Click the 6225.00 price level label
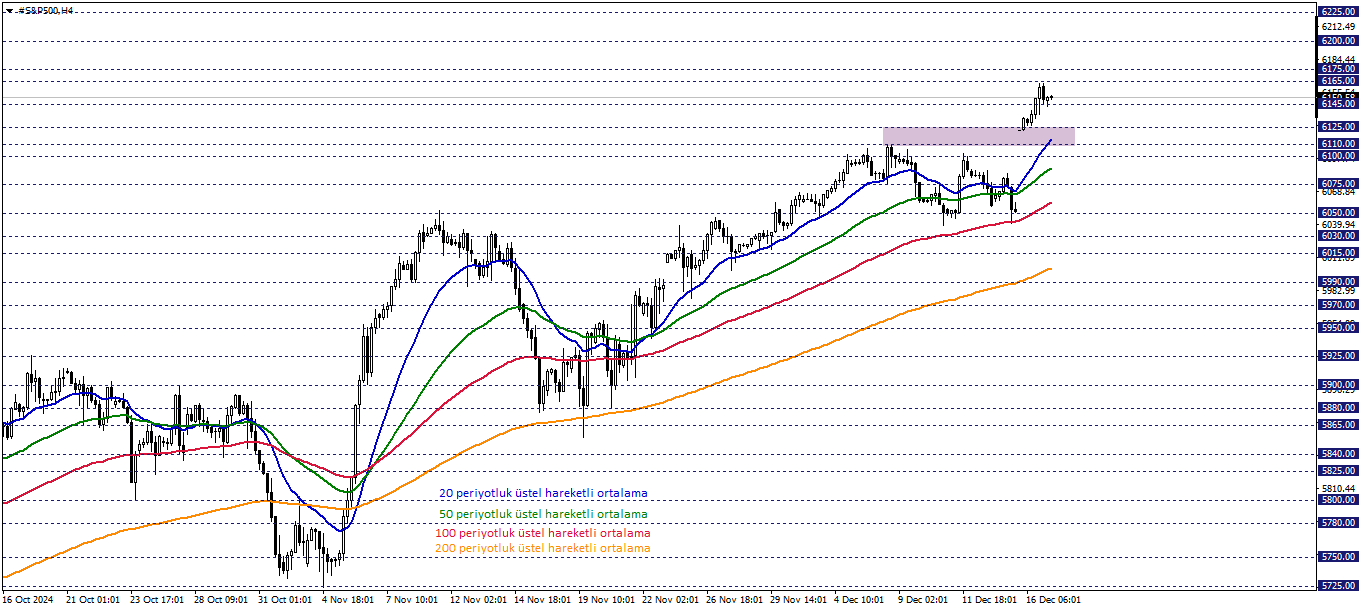1362x611 pixels. pyautogui.click(x=1338, y=12)
